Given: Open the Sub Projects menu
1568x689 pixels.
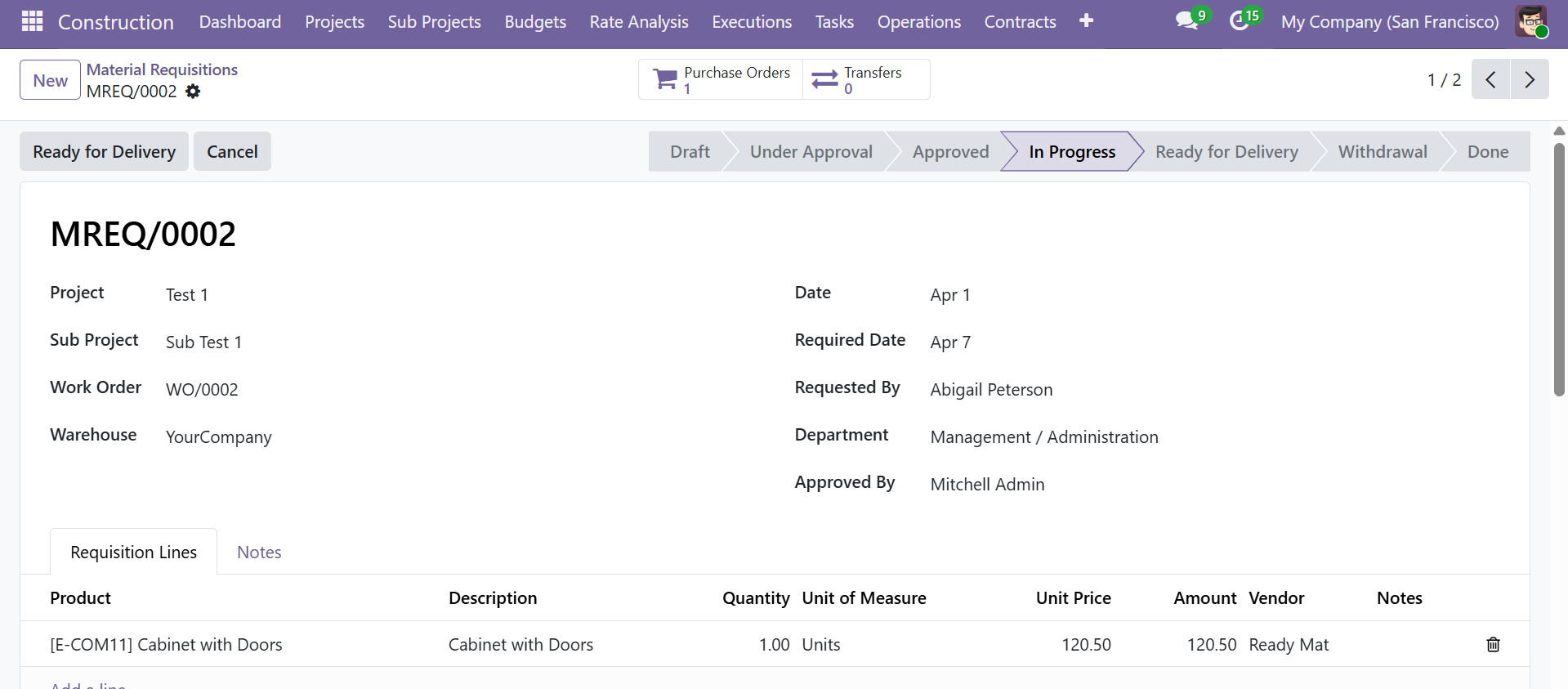Looking at the screenshot, I should (x=435, y=22).
